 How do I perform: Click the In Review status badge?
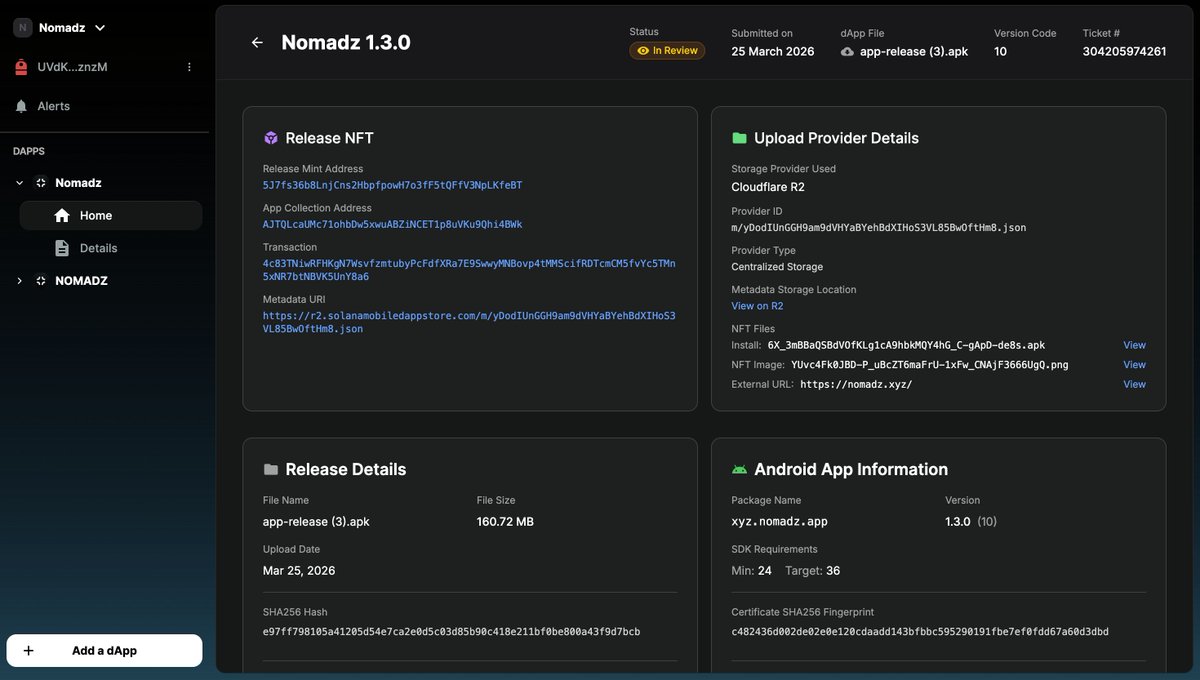(667, 51)
